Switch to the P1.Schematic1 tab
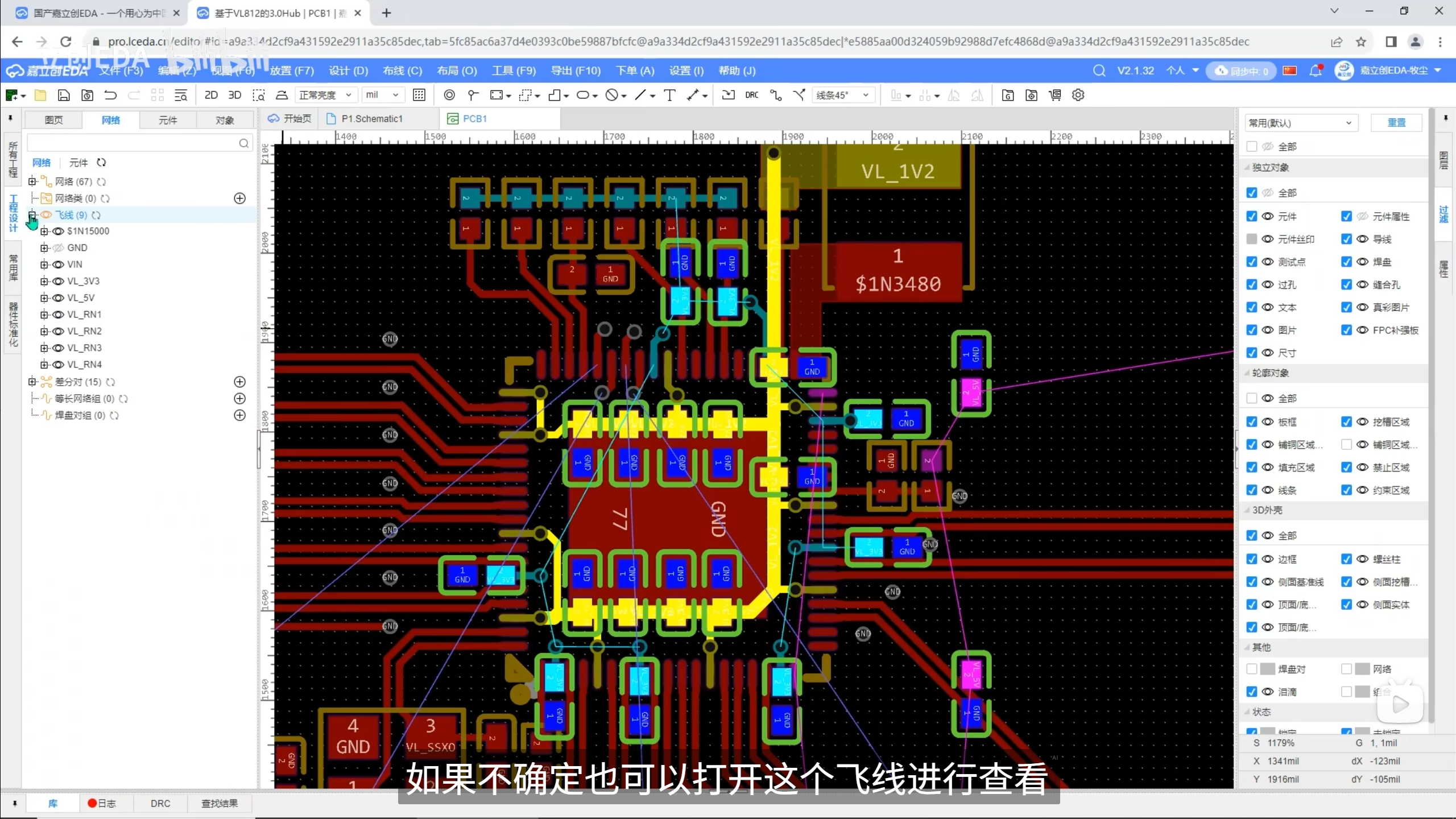1456x819 pixels. click(x=371, y=119)
